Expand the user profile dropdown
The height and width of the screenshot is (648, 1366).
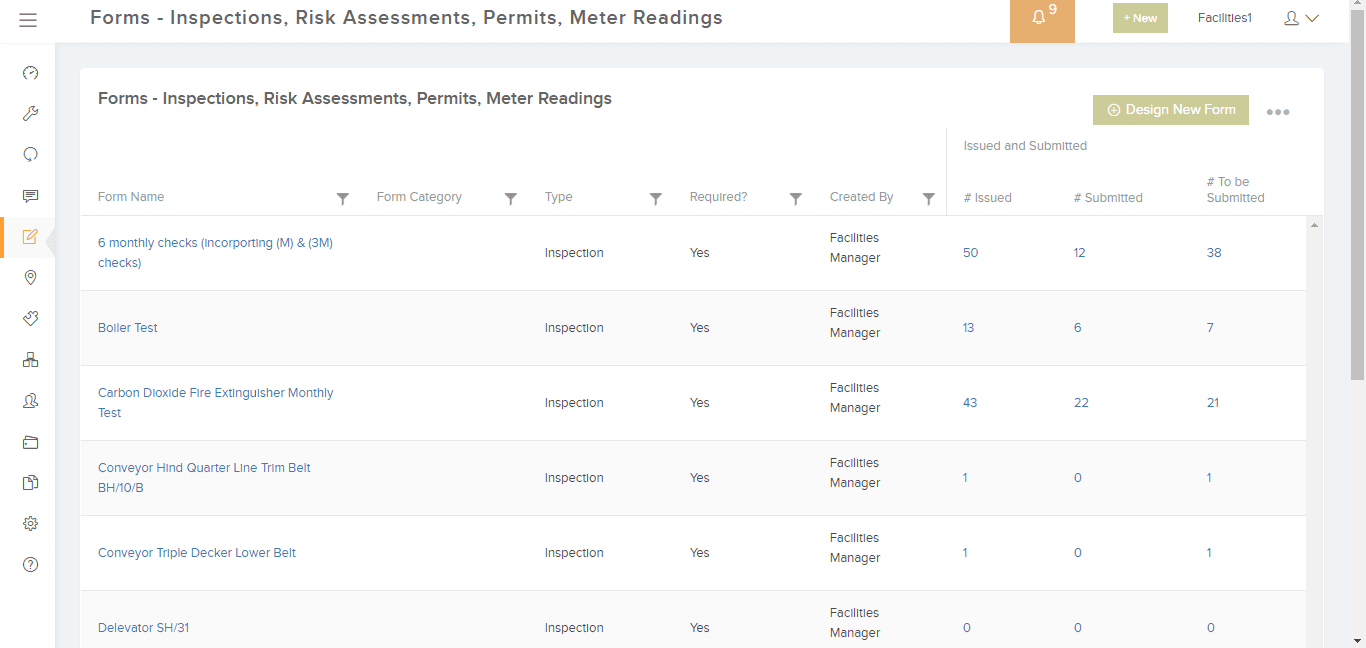pyautogui.click(x=1301, y=18)
